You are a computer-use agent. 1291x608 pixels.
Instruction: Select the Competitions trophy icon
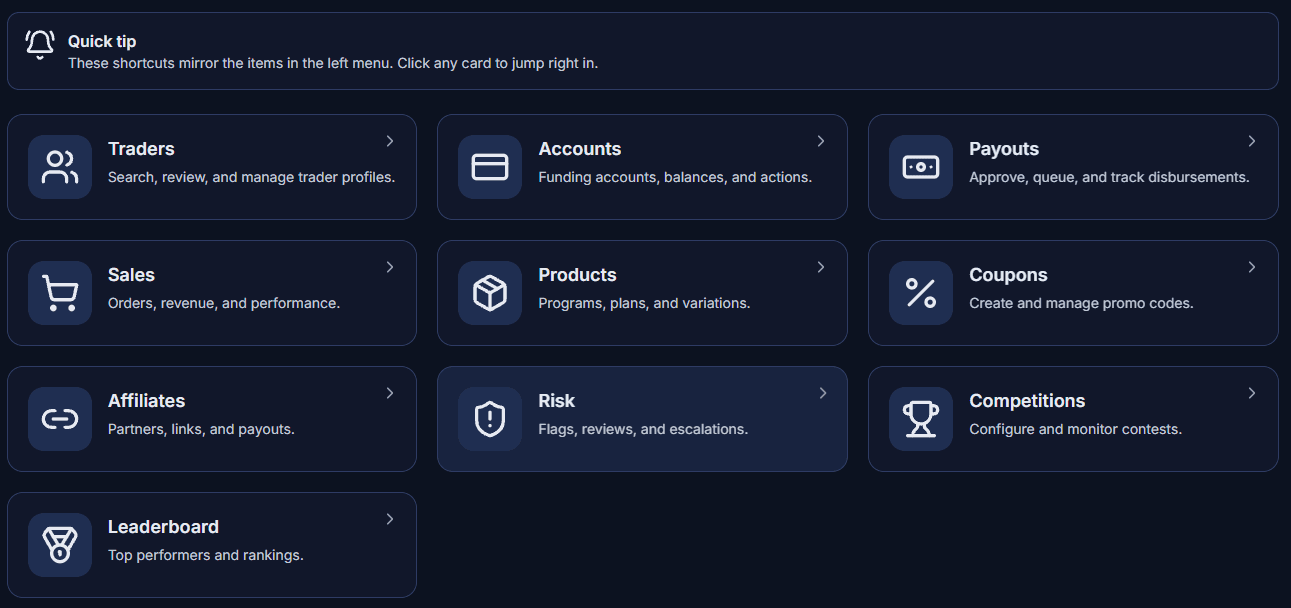pos(920,418)
